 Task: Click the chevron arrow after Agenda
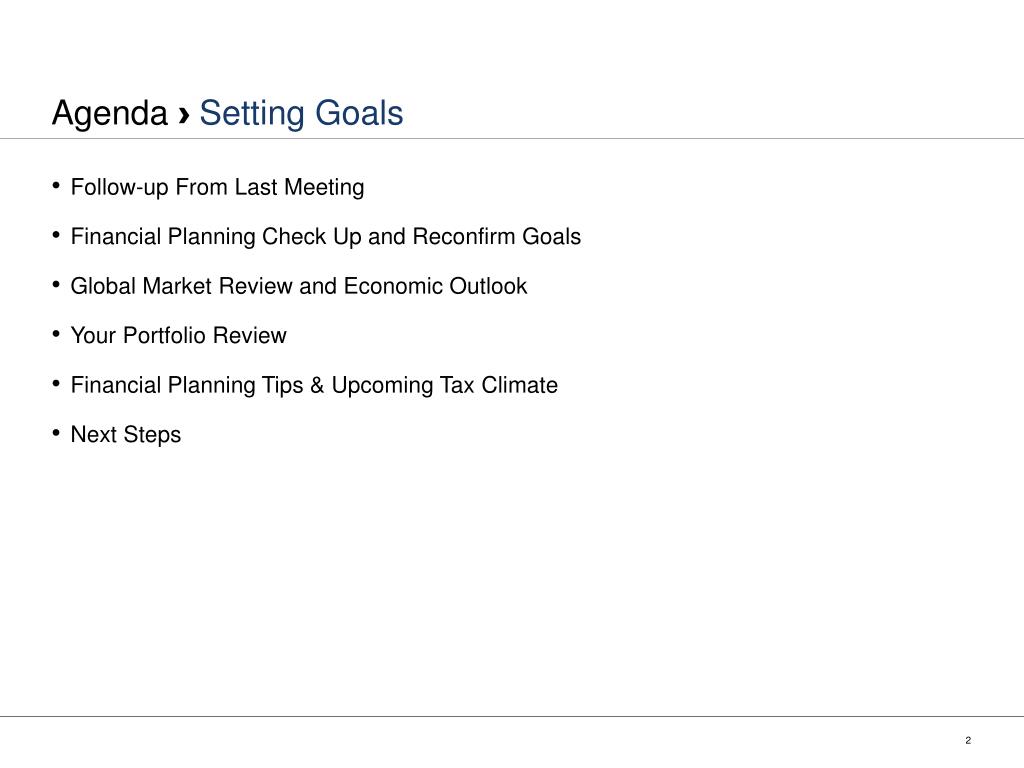tap(184, 115)
